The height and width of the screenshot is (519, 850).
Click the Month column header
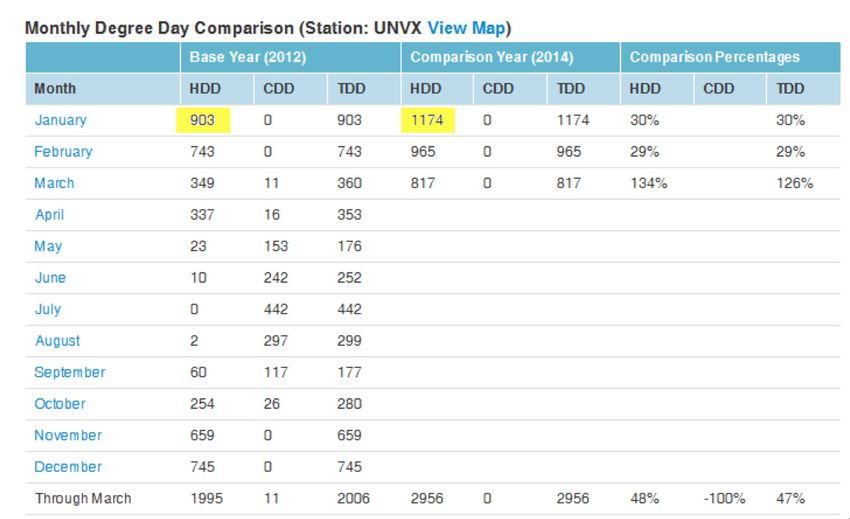pos(55,88)
